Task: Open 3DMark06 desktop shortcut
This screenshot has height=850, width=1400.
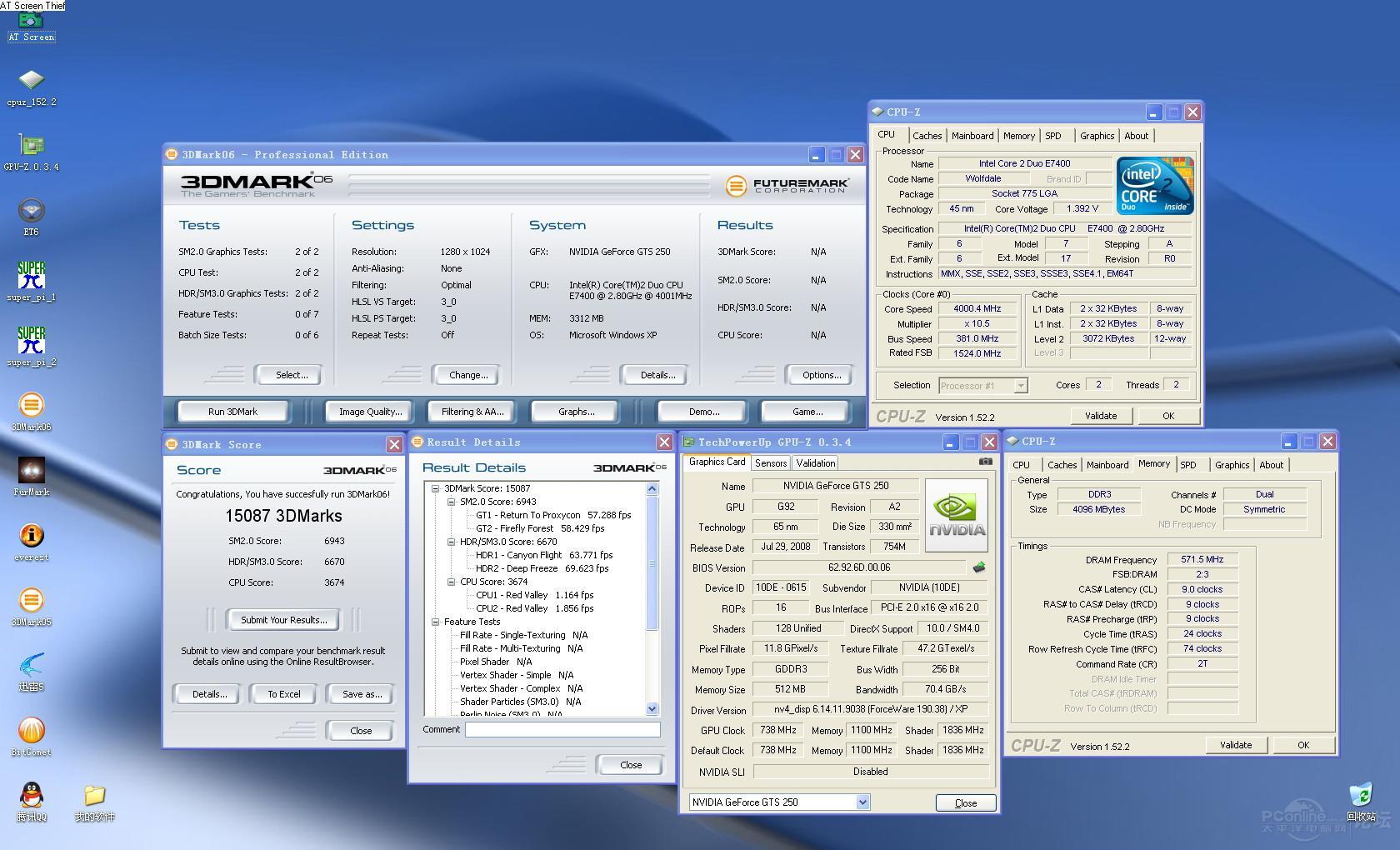Action: point(31,412)
